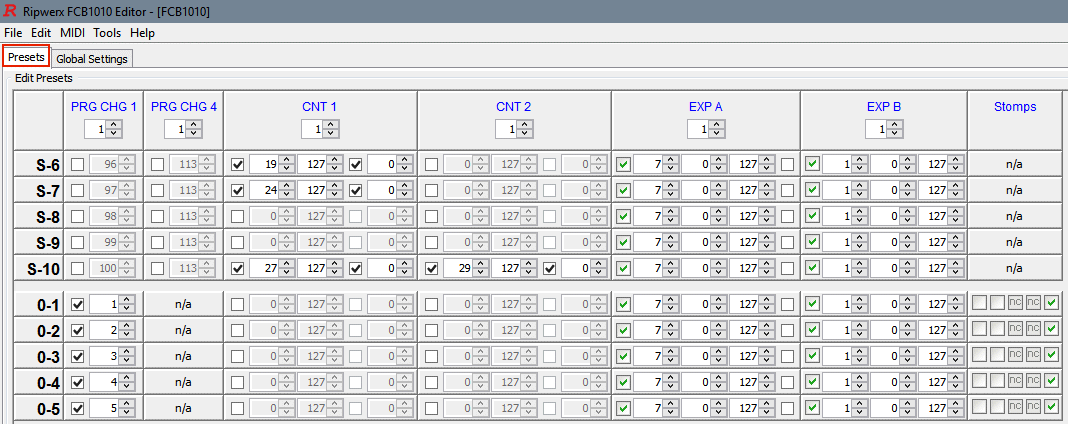Open the Edit menu

pyautogui.click(x=41, y=33)
